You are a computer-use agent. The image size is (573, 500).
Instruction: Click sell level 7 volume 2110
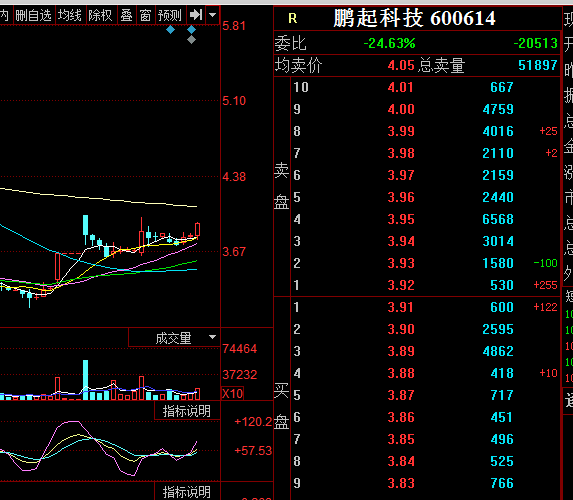tap(498, 153)
